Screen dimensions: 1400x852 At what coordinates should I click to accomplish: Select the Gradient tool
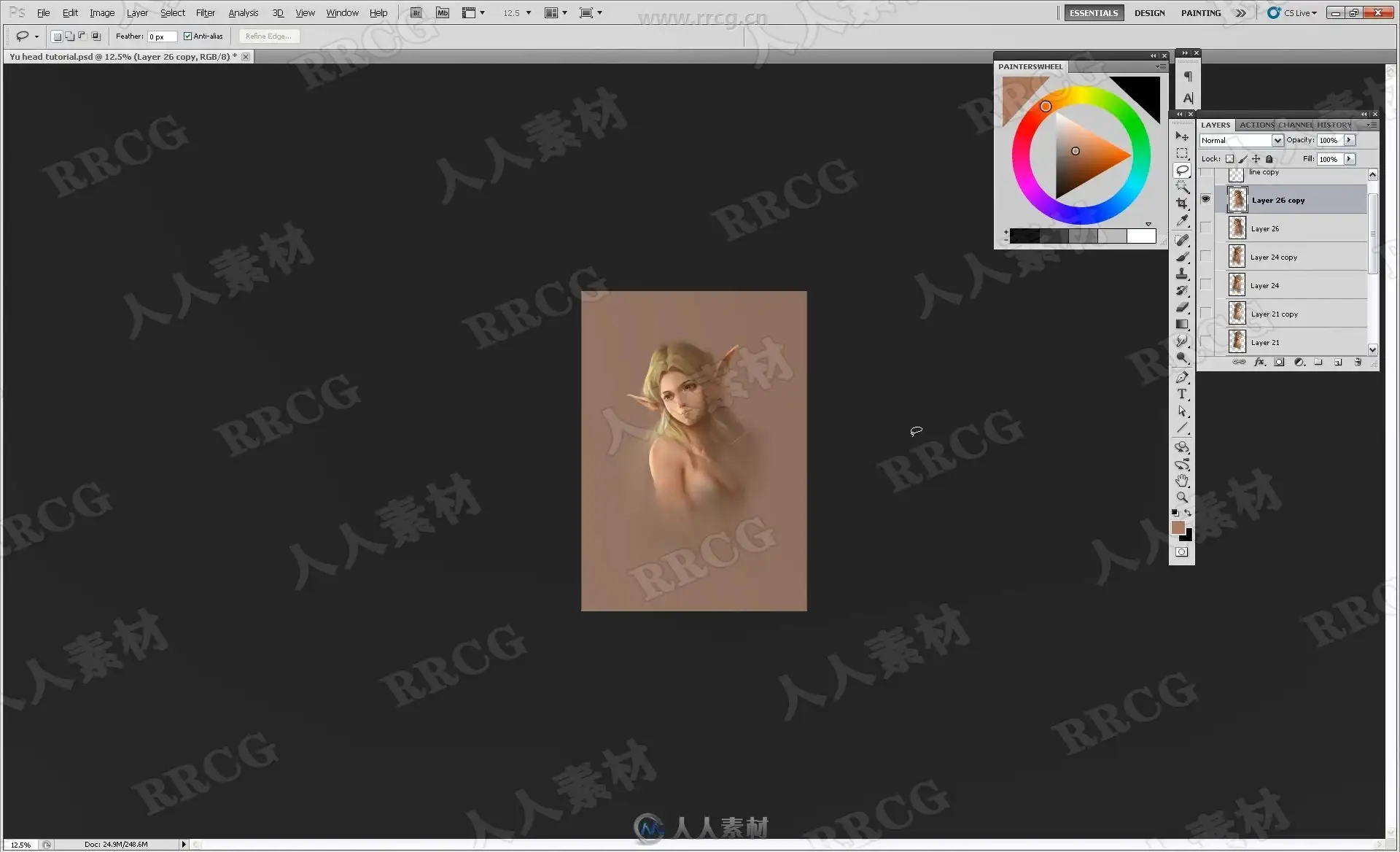pyautogui.click(x=1182, y=324)
